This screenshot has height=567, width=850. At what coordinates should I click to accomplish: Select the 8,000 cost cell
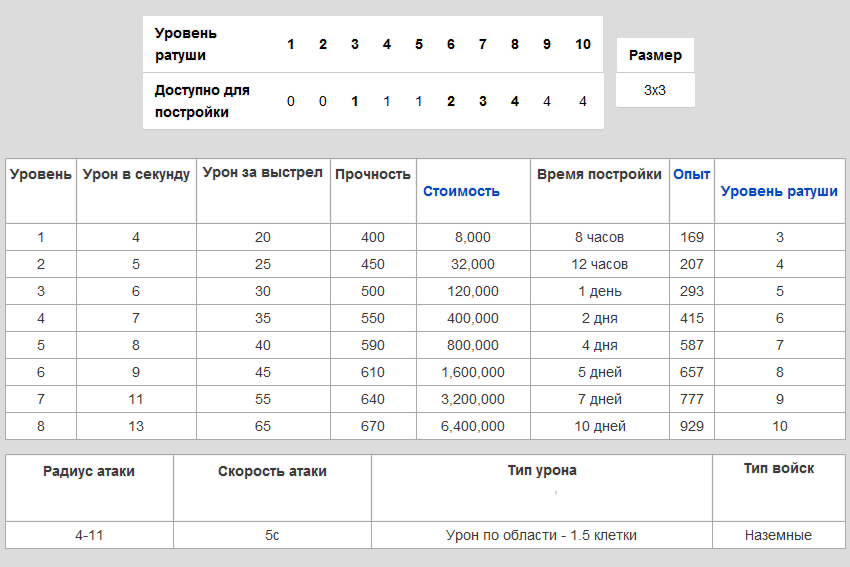pyautogui.click(x=473, y=237)
